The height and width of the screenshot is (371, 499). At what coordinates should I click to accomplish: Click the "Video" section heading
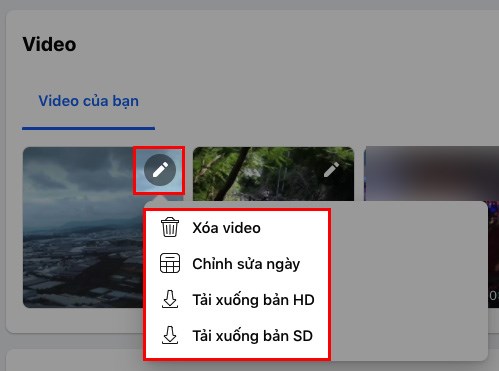pos(49,44)
